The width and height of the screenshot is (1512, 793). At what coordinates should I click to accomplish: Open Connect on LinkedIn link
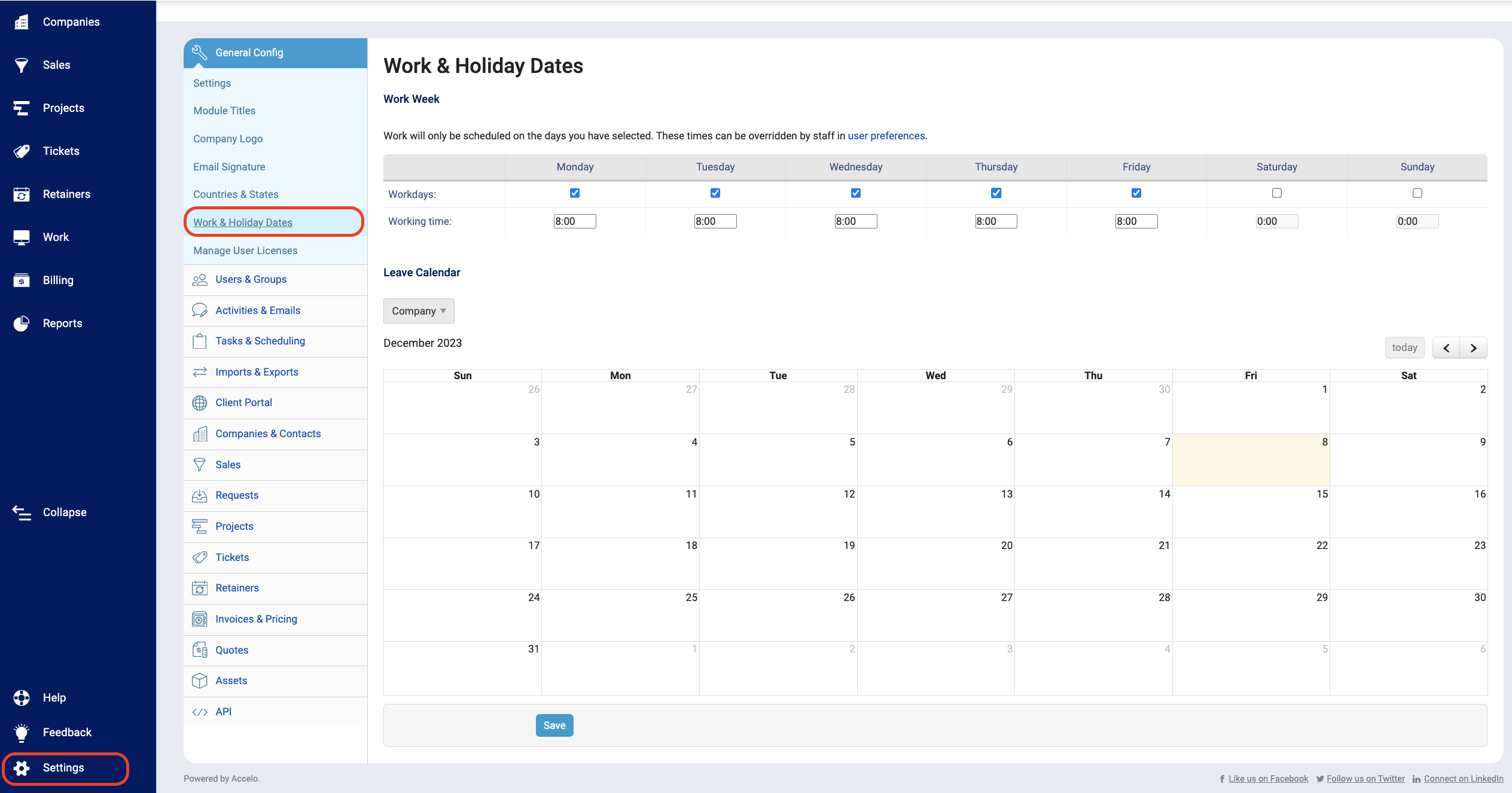coord(1464,779)
